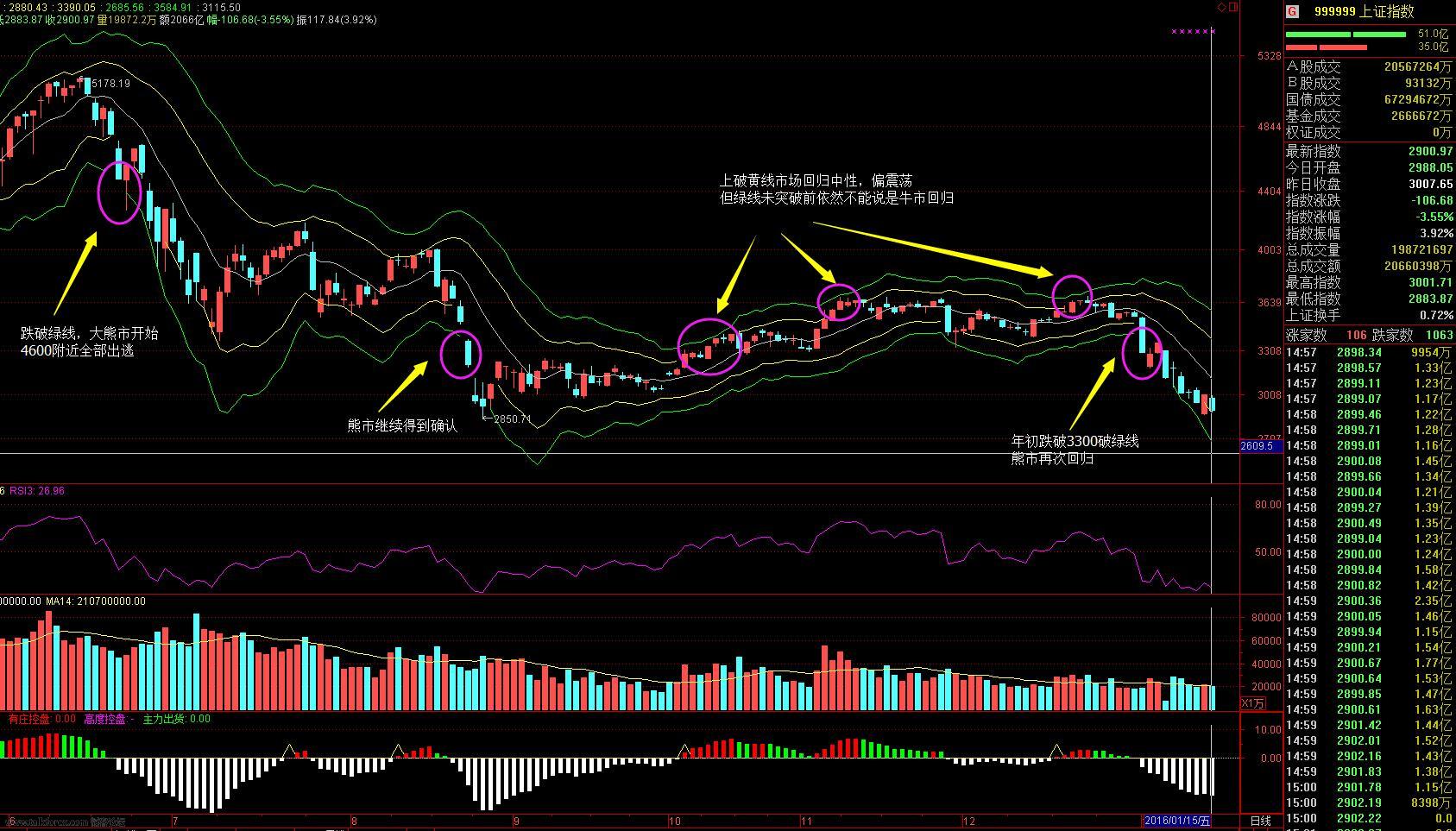Viewport: 1456px width, 831px height.
Task: Click the 最新指数 value 2900.97
Action: (x=1430, y=151)
